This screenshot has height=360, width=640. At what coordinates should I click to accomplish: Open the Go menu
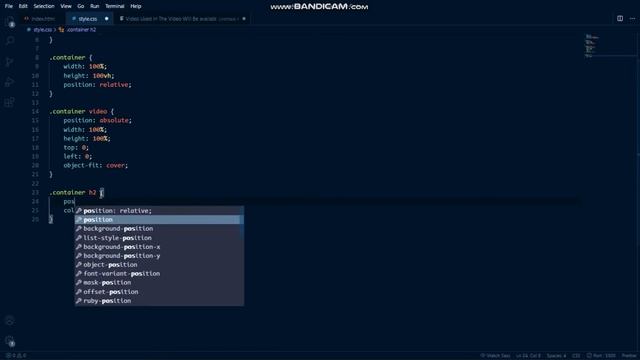tap(81, 6)
